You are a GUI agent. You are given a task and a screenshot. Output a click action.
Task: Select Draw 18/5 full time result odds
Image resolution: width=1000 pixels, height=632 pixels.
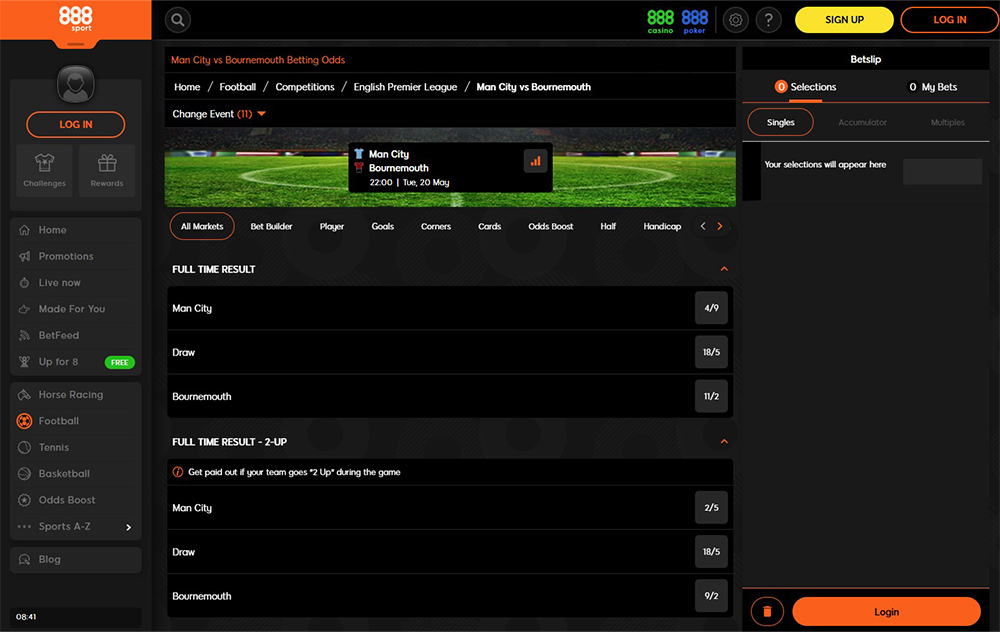click(711, 352)
